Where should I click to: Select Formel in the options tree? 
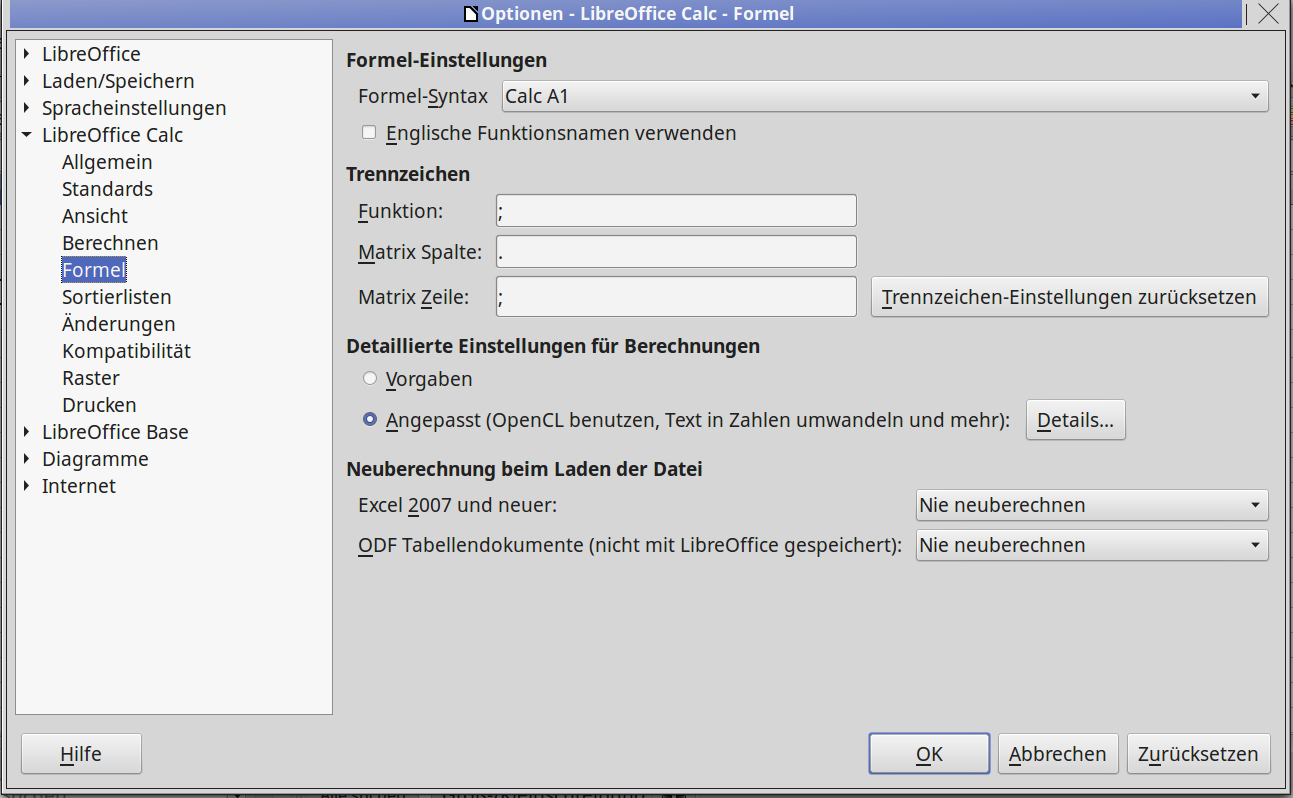pyautogui.click(x=94, y=270)
